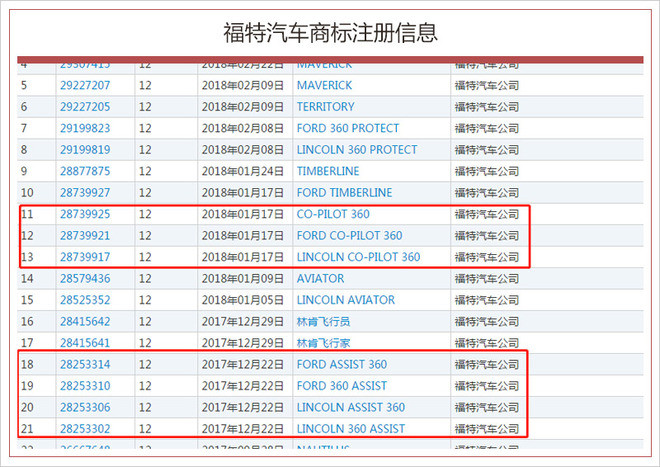Open registration number 29199823 link

point(85,128)
